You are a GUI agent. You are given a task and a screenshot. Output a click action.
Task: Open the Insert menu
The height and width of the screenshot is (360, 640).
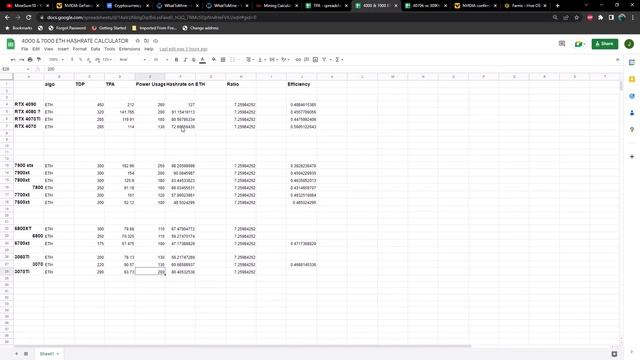[x=63, y=49]
